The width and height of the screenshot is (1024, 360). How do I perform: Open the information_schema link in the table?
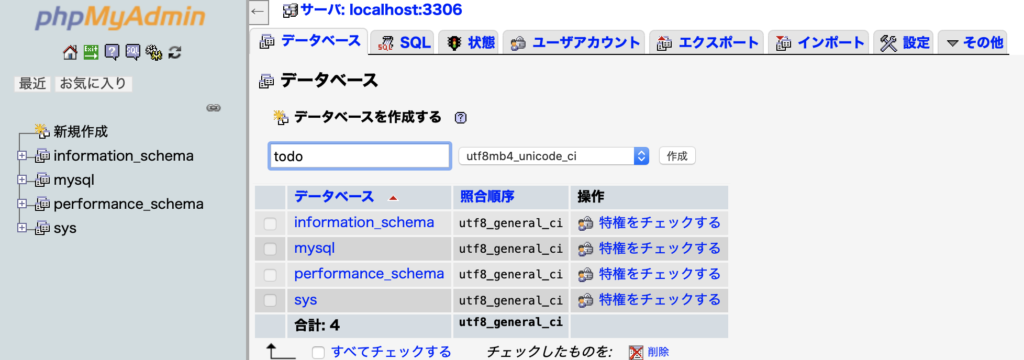coord(364,223)
